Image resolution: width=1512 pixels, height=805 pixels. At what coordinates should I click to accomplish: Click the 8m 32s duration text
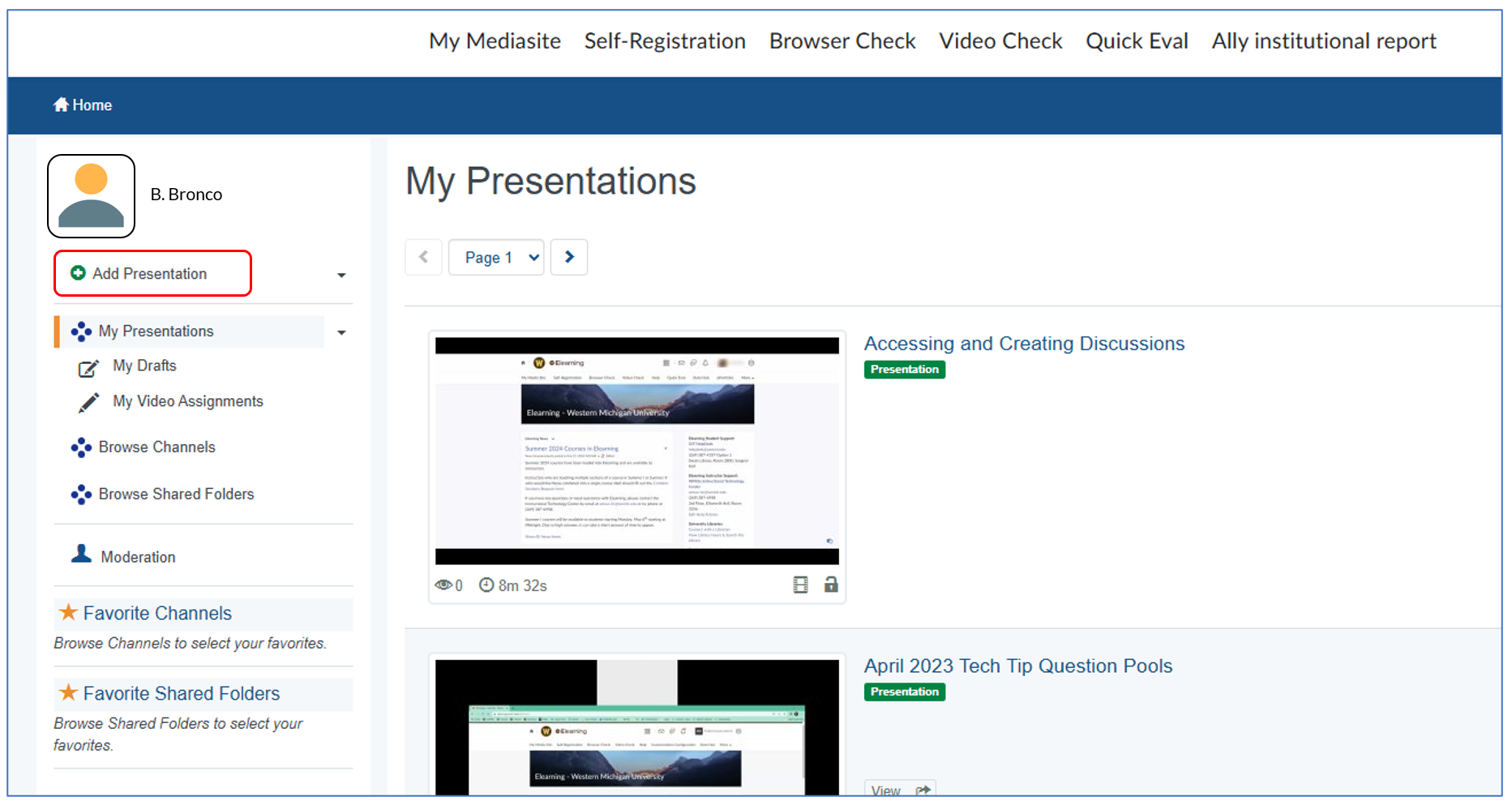(x=522, y=585)
